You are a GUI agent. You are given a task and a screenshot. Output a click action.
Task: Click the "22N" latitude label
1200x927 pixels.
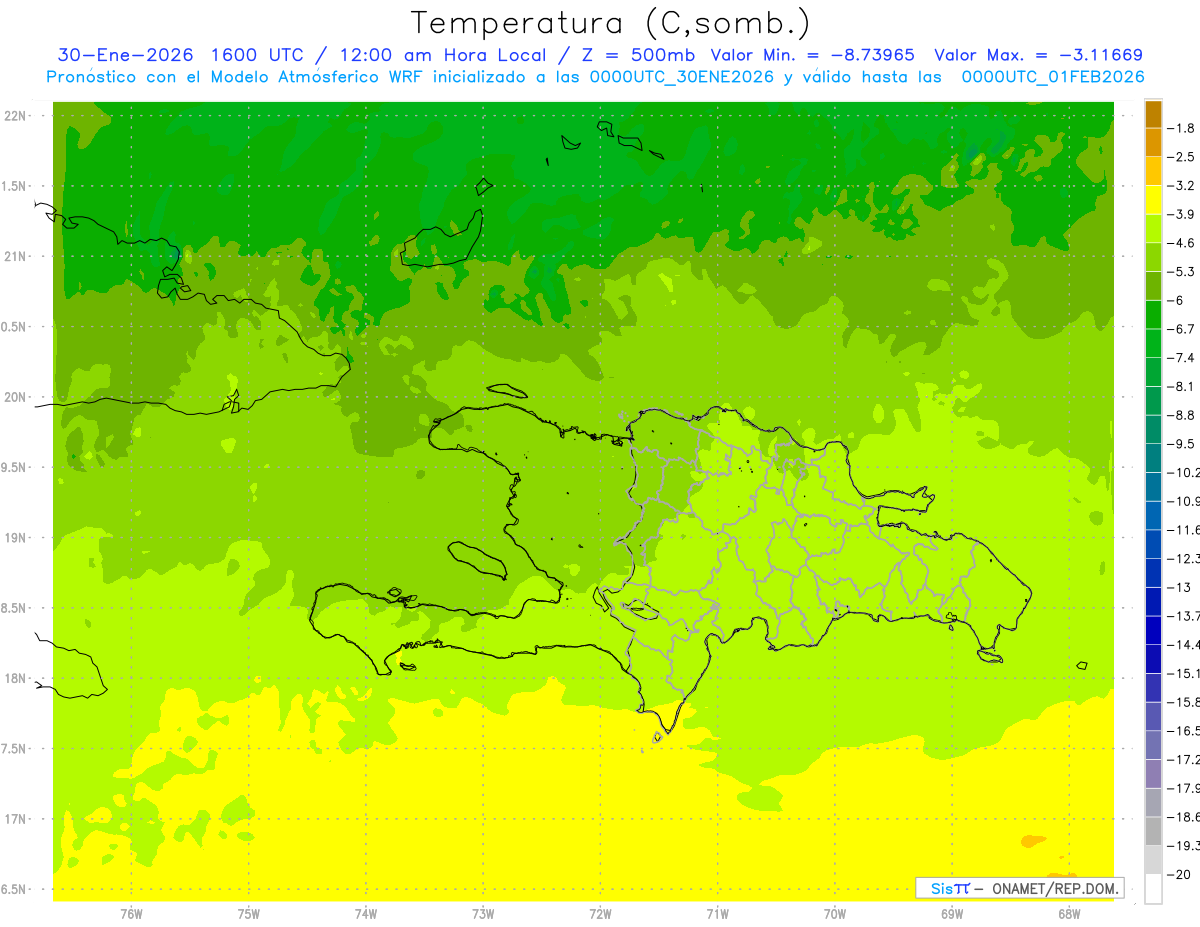coord(17,116)
